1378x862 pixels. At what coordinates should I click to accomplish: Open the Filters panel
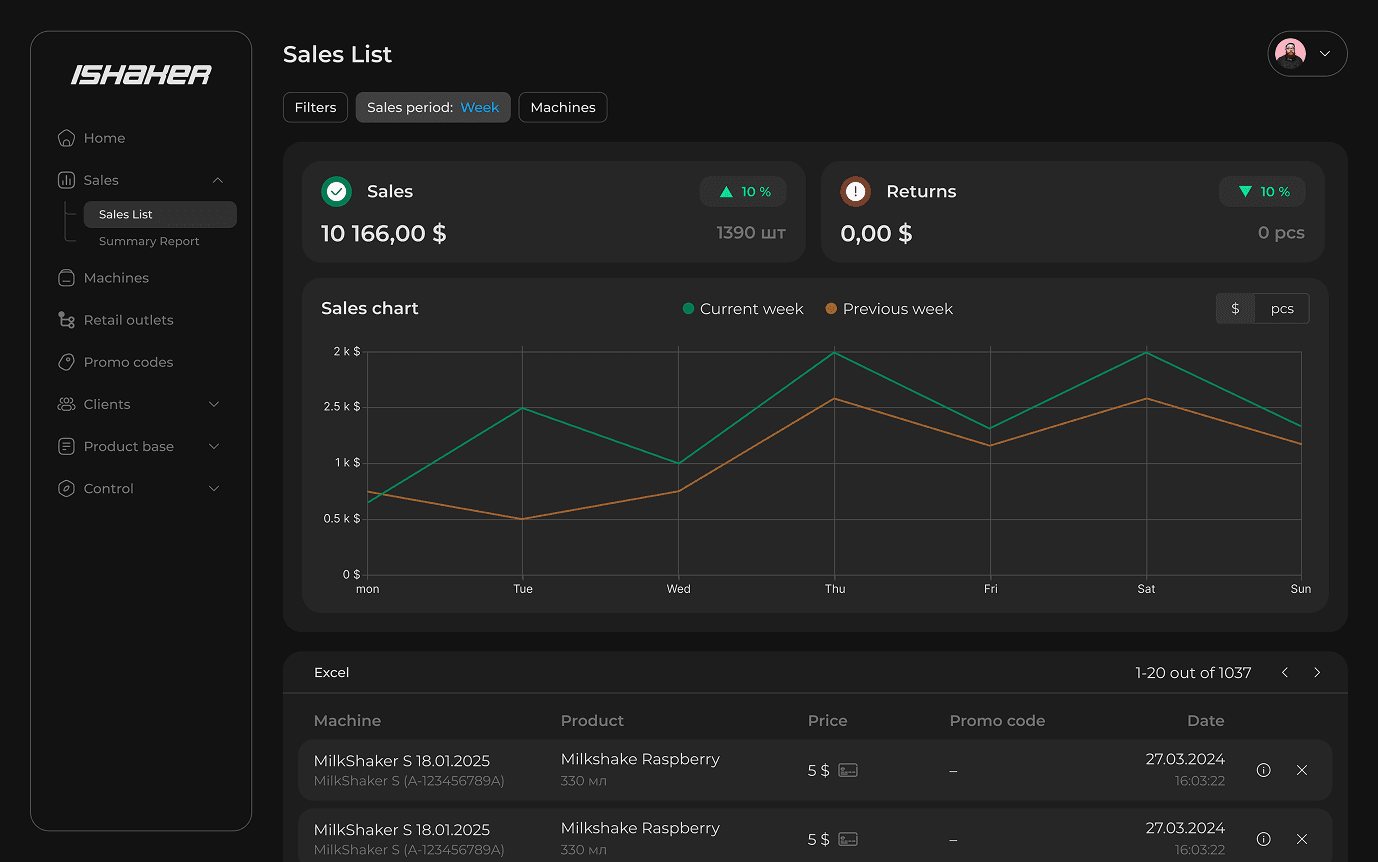315,107
